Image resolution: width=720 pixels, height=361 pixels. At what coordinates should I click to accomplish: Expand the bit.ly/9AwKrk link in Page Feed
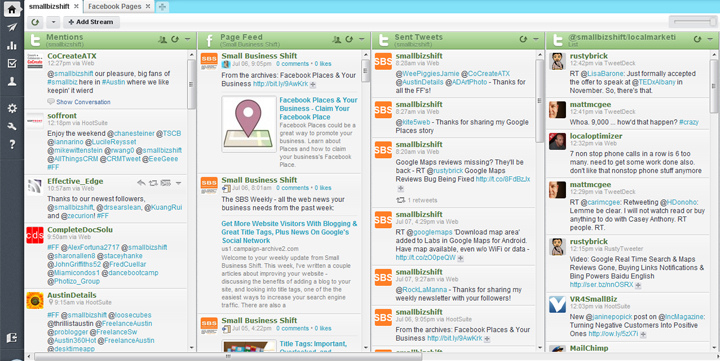tap(313, 85)
